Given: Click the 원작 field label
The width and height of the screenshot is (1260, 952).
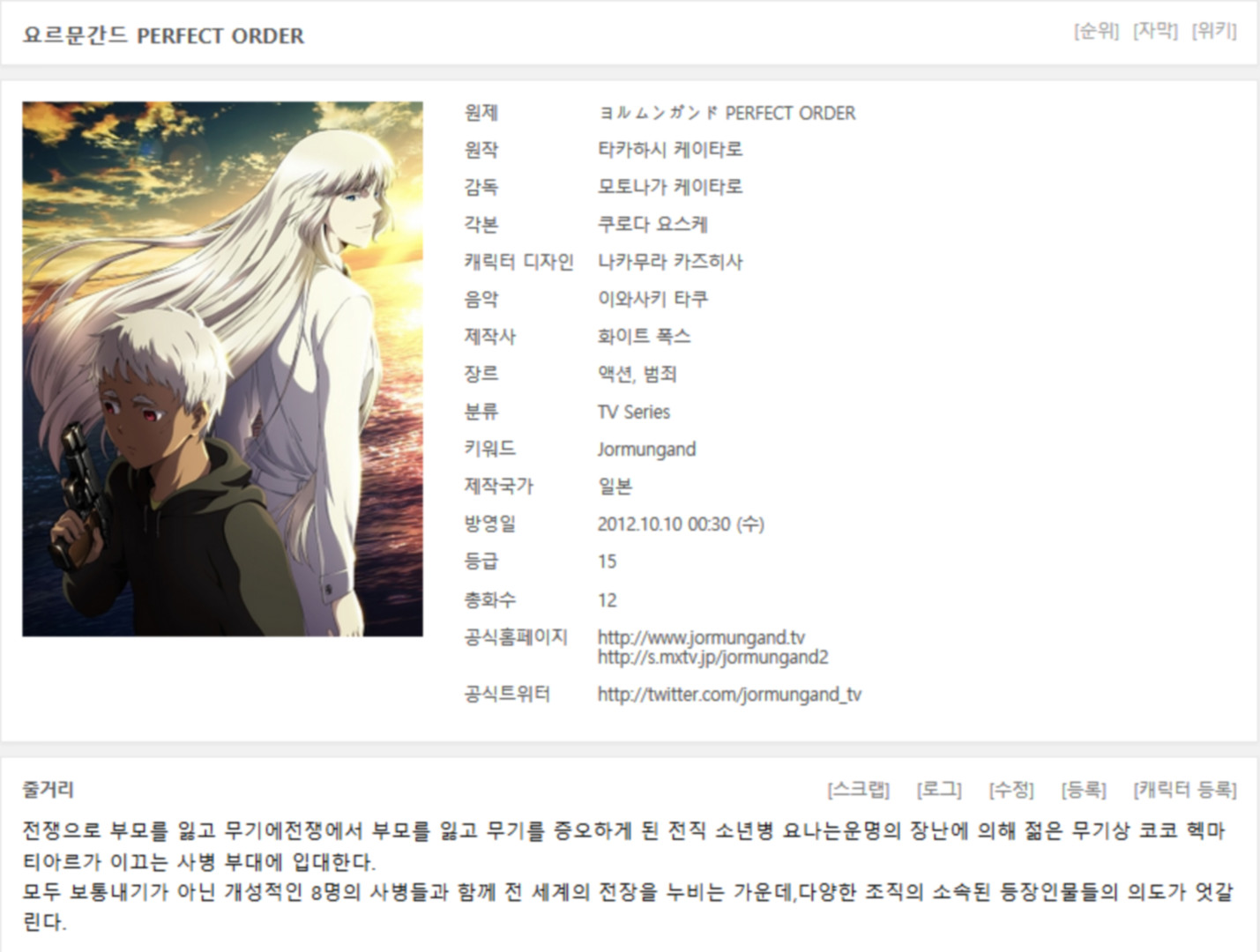Looking at the screenshot, I should click(481, 150).
